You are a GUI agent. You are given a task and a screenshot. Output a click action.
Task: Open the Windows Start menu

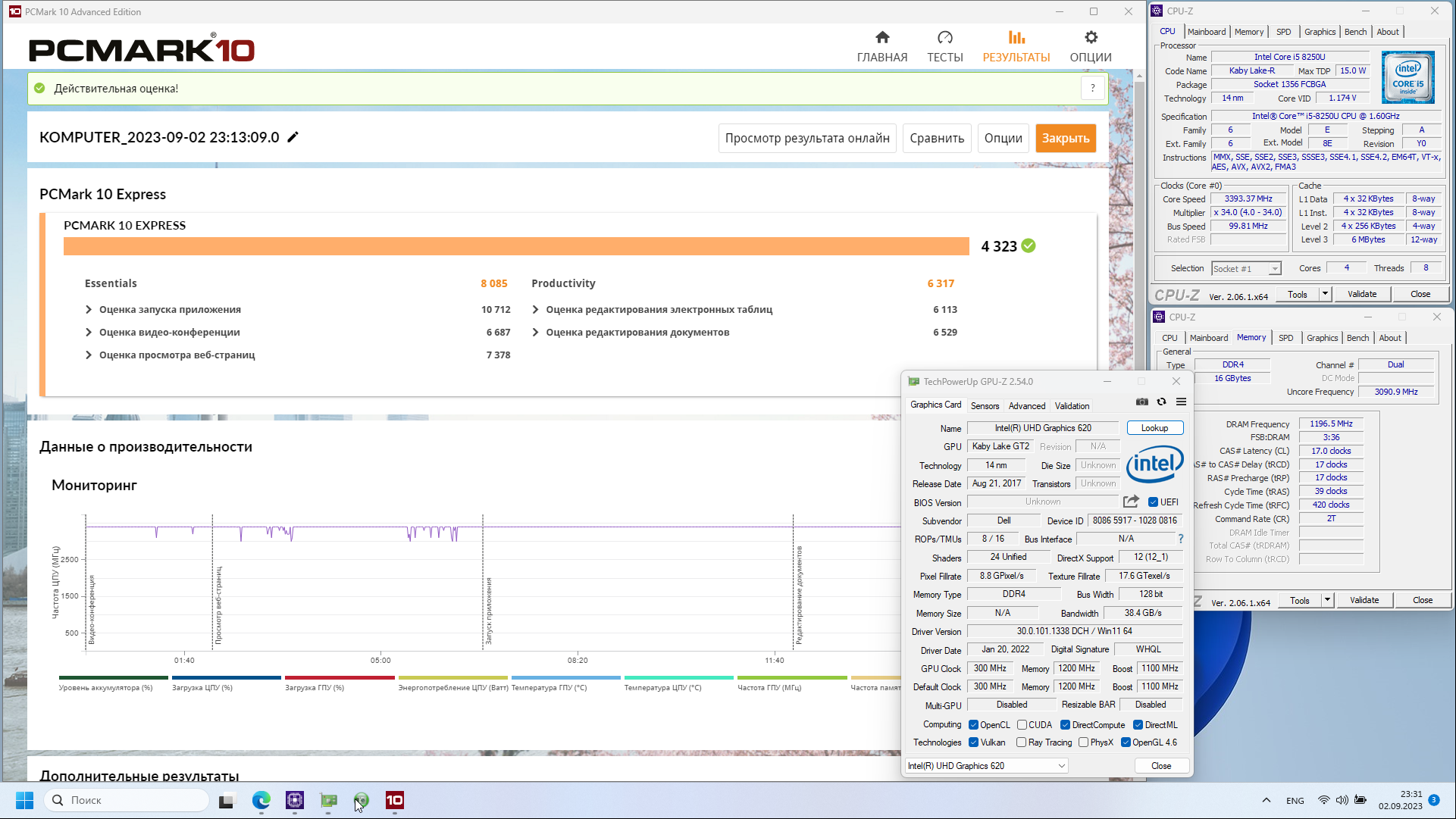tap(24, 800)
